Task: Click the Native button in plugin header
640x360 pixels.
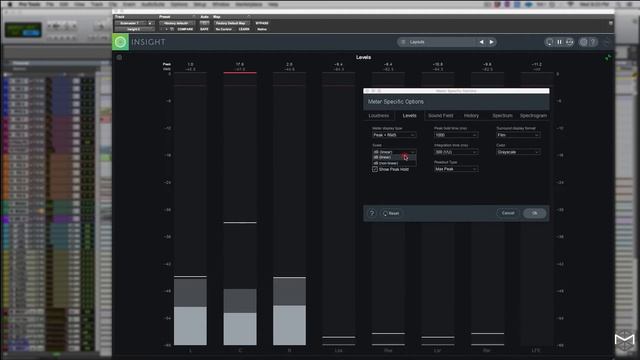Action: click(x=262, y=29)
